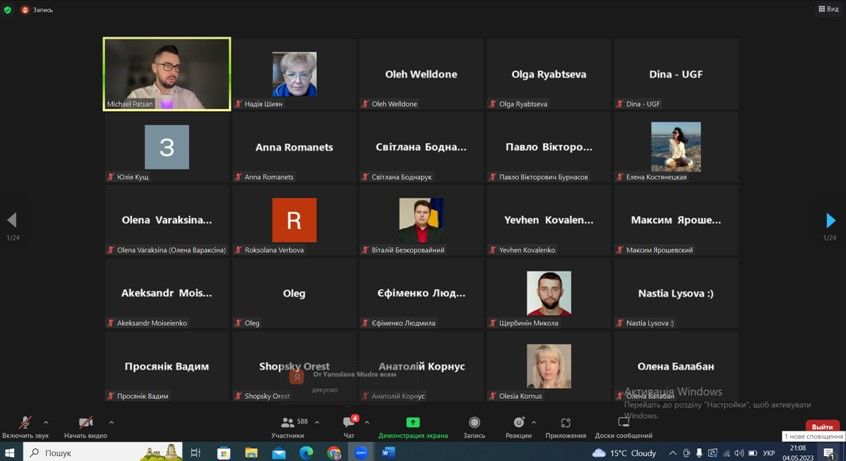
Task: Click the Windows search box Пошук
Action: point(90,453)
